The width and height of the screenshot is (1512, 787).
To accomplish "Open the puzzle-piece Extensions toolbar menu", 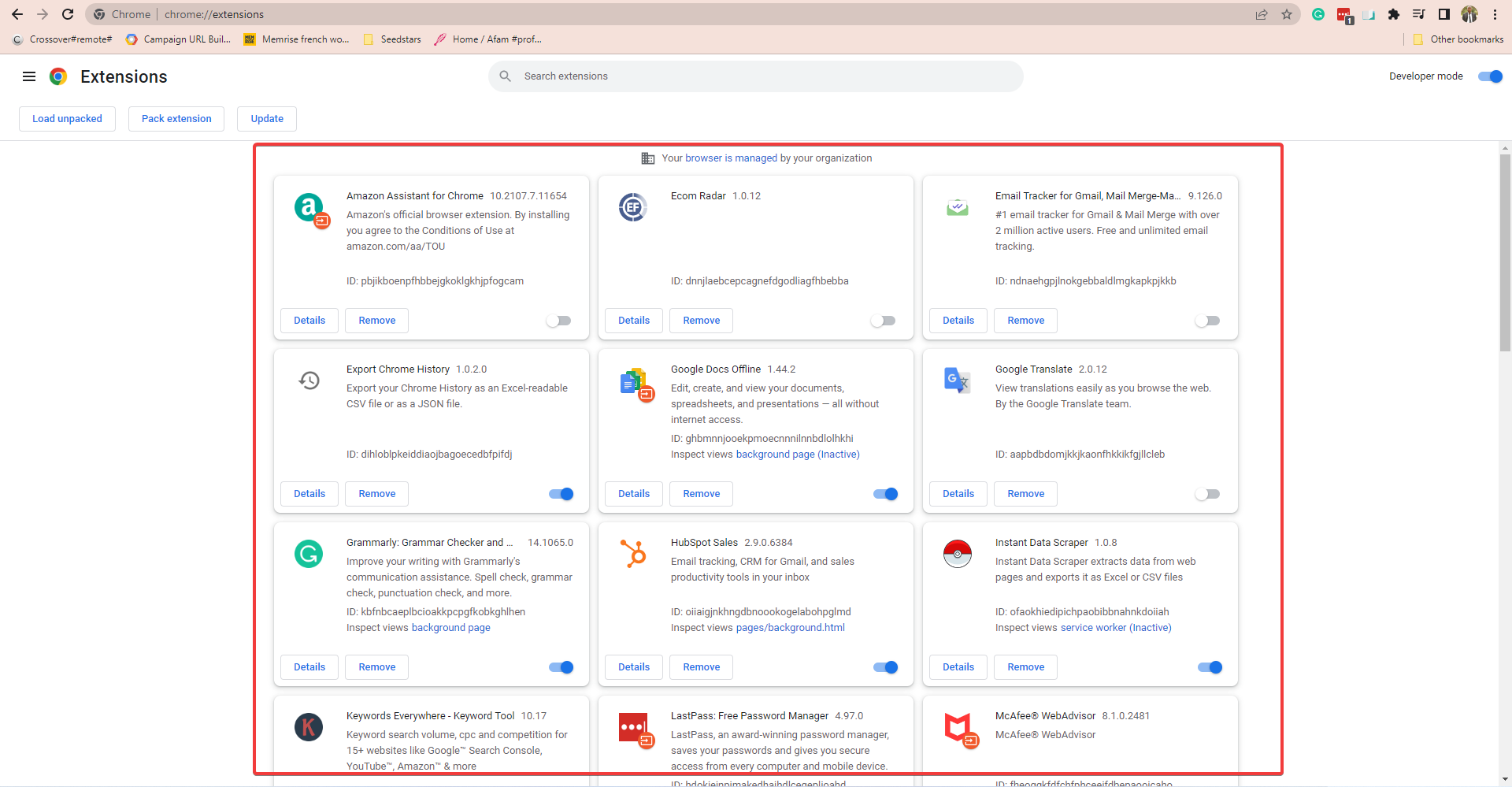I will (1394, 14).
